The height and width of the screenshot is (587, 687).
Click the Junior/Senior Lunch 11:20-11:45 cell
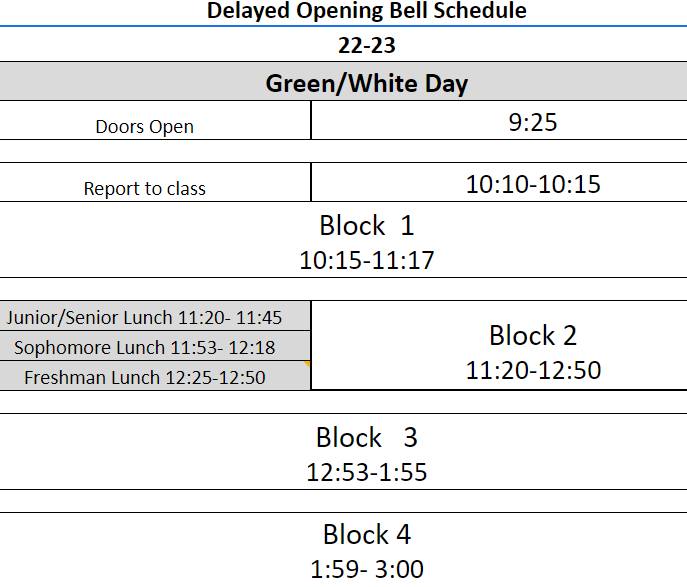point(155,316)
